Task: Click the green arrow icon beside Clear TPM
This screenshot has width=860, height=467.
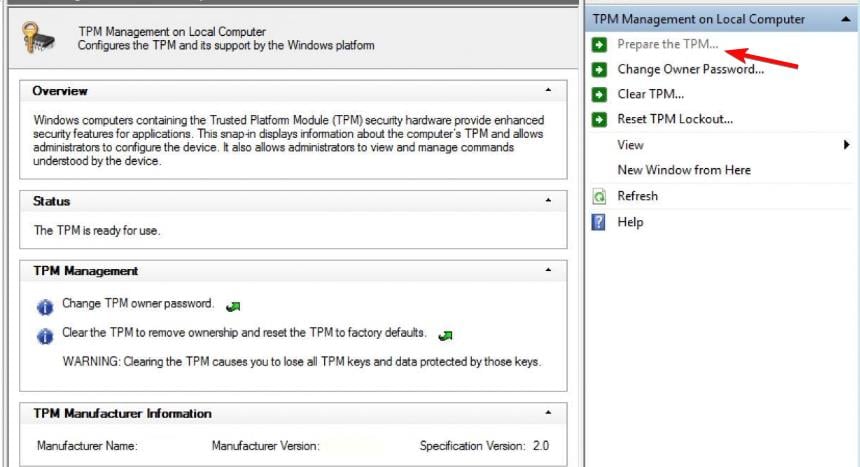Action: 599,94
